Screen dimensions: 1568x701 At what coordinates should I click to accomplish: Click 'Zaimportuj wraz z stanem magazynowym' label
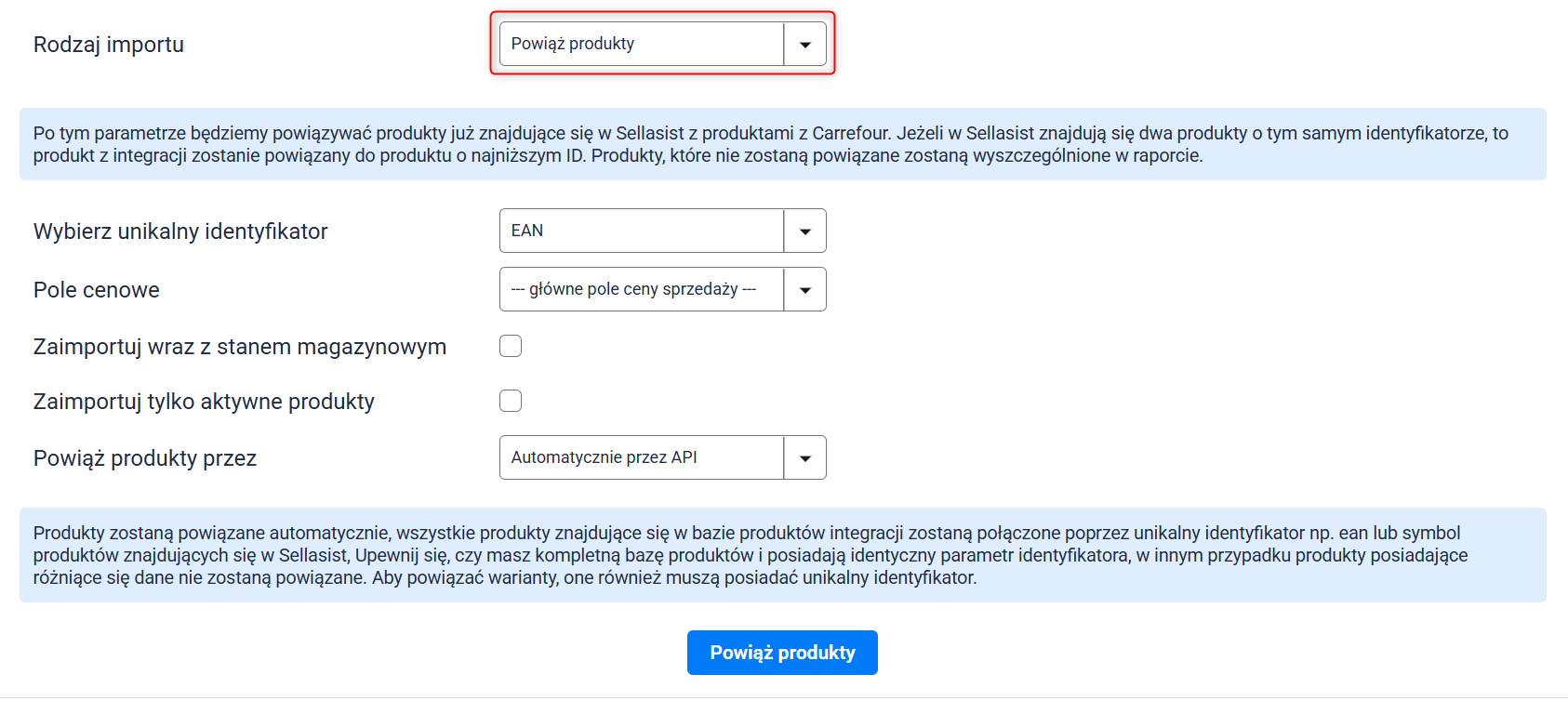pyautogui.click(x=240, y=347)
